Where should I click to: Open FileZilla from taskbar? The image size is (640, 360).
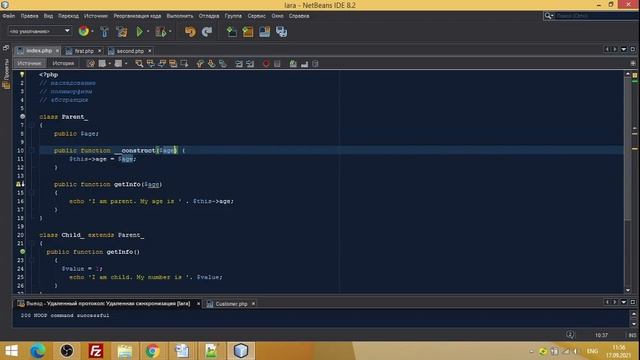click(x=96, y=351)
